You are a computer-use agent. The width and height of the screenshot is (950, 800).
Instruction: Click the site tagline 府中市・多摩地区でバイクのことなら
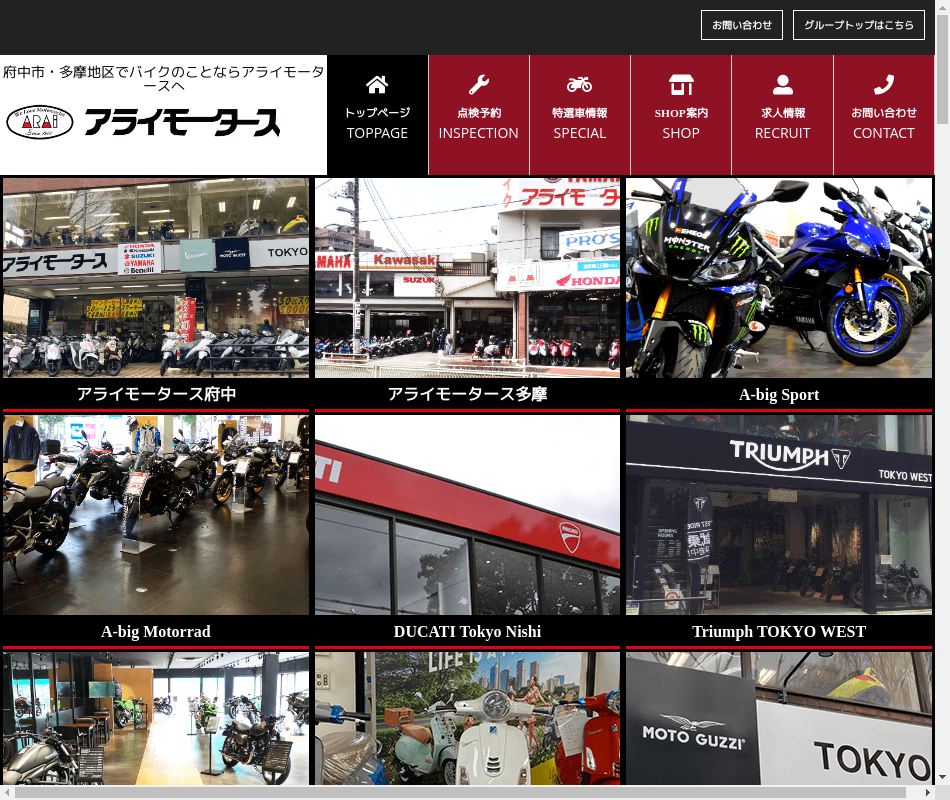(164, 79)
